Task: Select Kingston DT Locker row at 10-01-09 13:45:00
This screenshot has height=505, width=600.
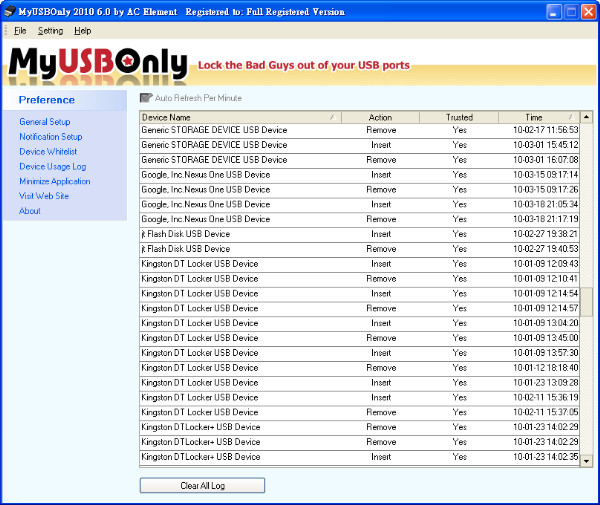Action: 359,338
